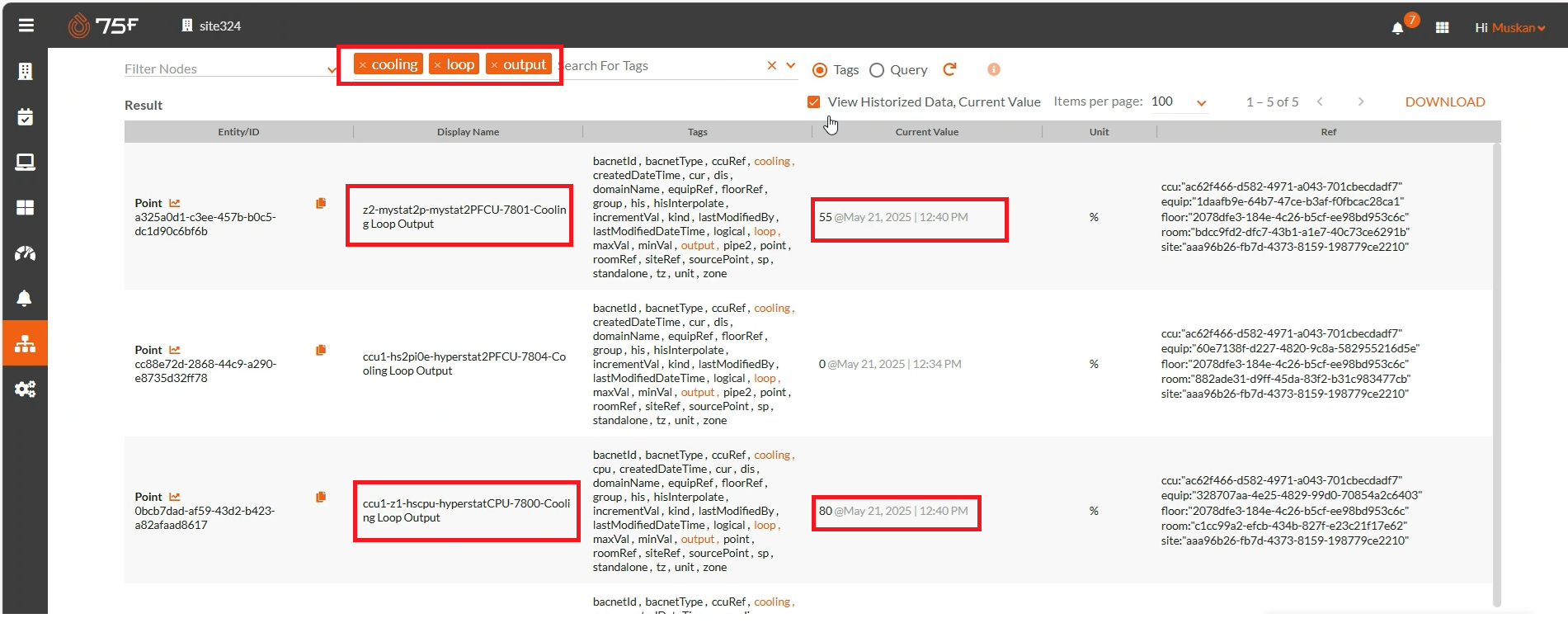
Task: Open the laptop device icon in sidebar
Action: pyautogui.click(x=25, y=163)
